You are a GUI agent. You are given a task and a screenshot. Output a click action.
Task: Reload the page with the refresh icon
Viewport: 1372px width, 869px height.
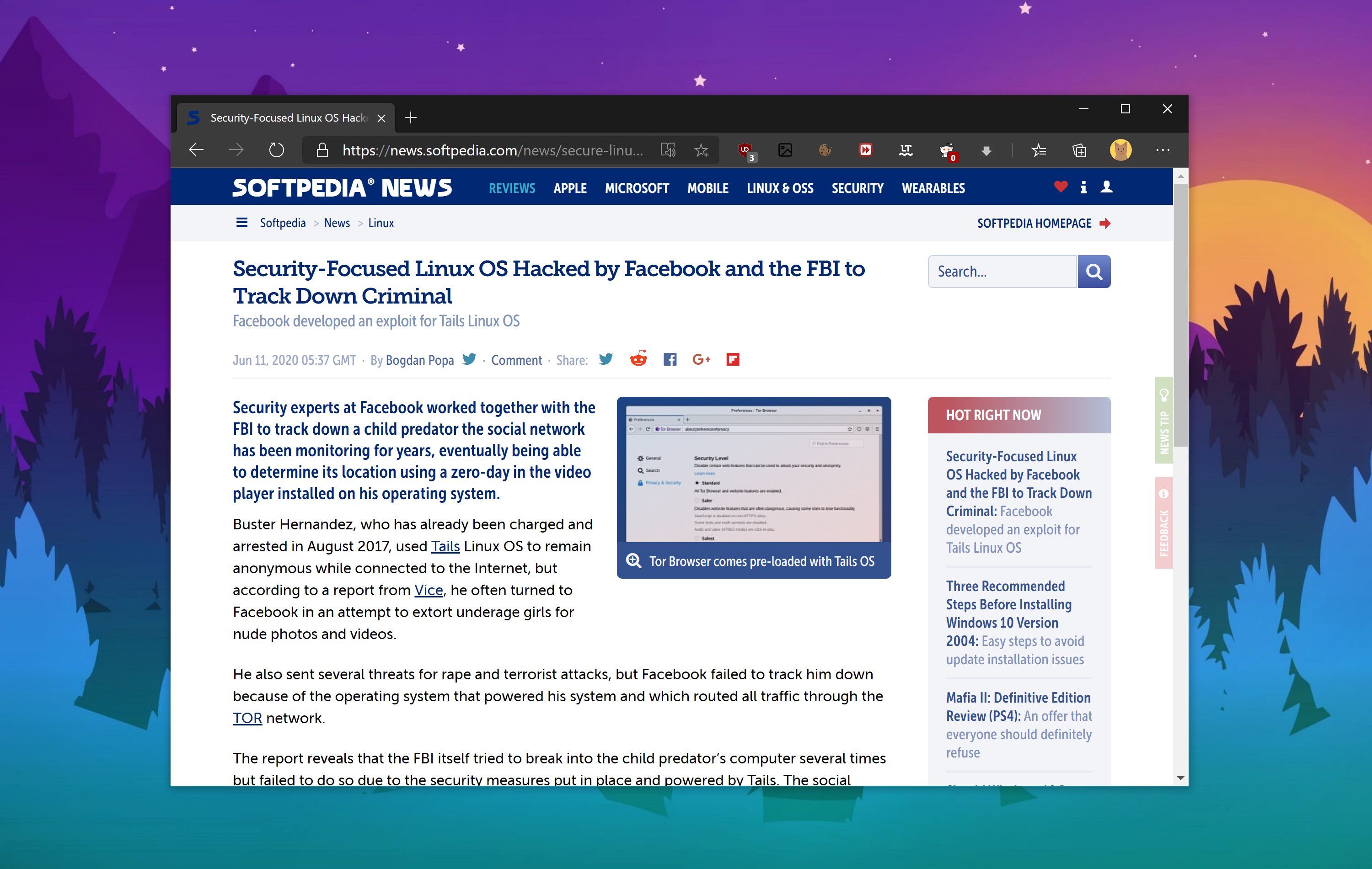coord(276,150)
